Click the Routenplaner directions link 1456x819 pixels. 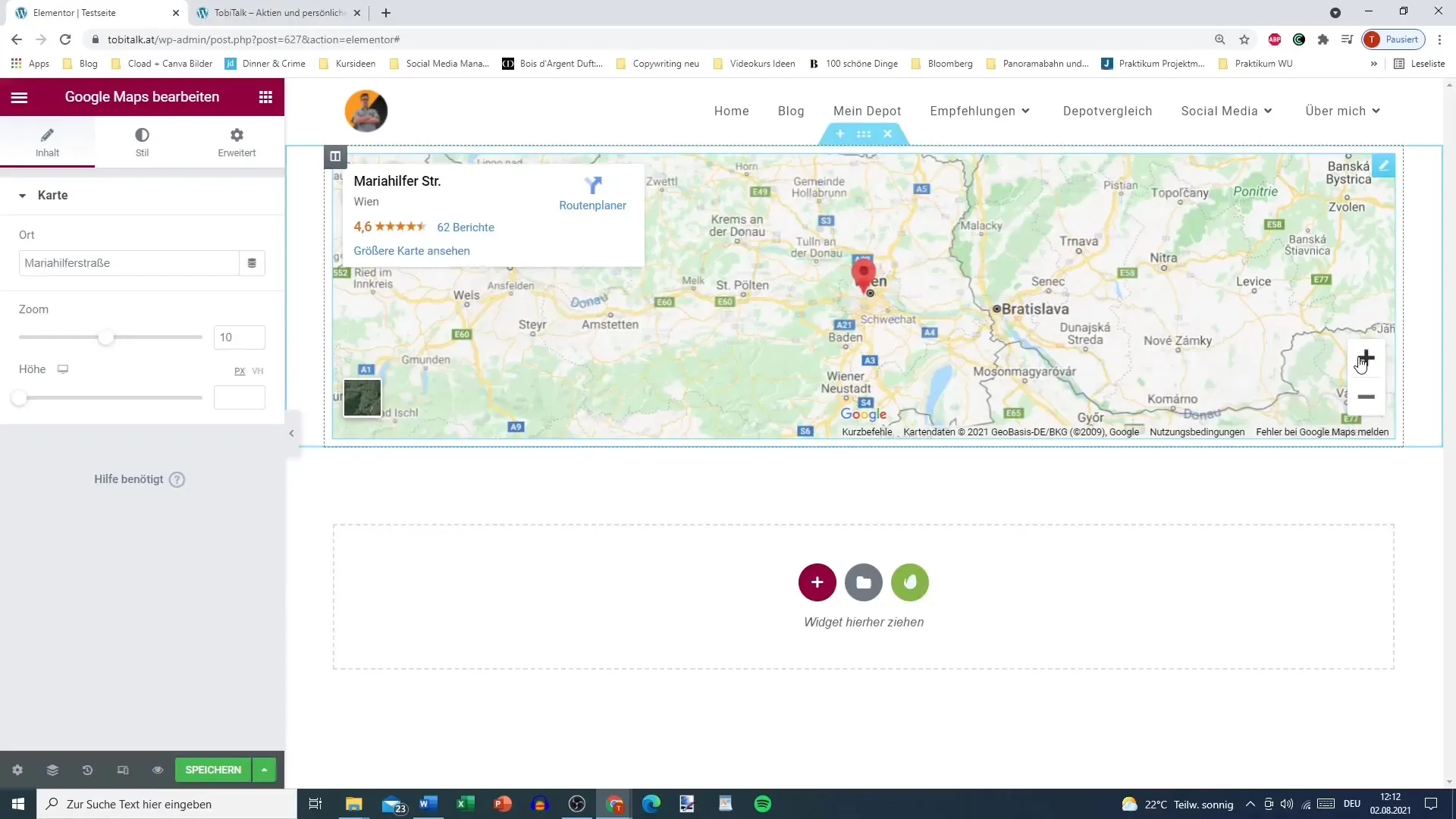(x=592, y=194)
